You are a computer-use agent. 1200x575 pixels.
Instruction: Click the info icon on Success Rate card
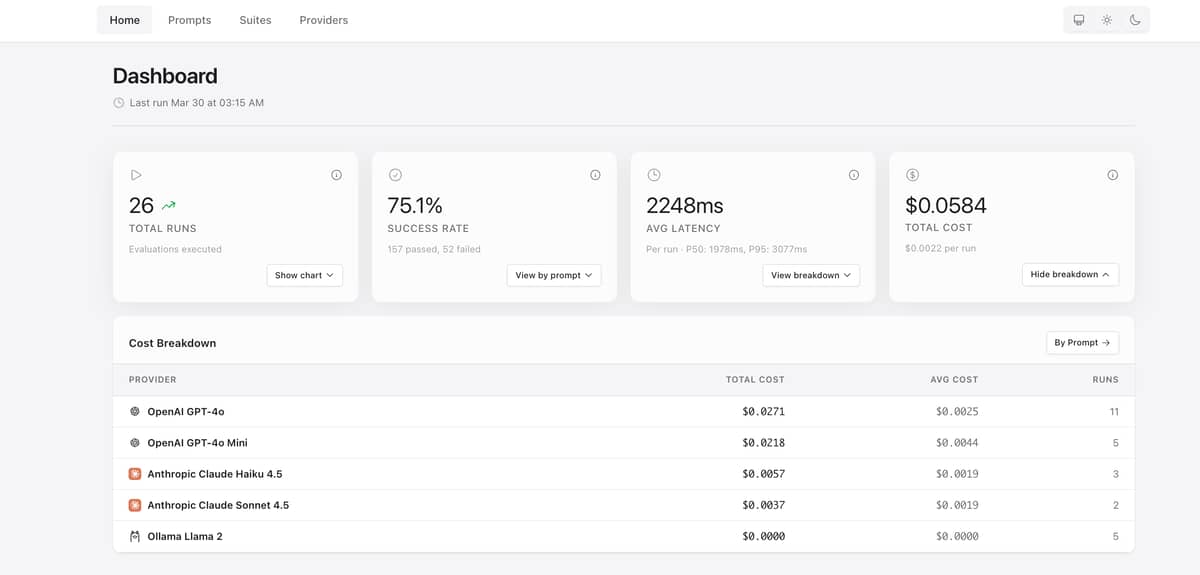pyautogui.click(x=595, y=175)
